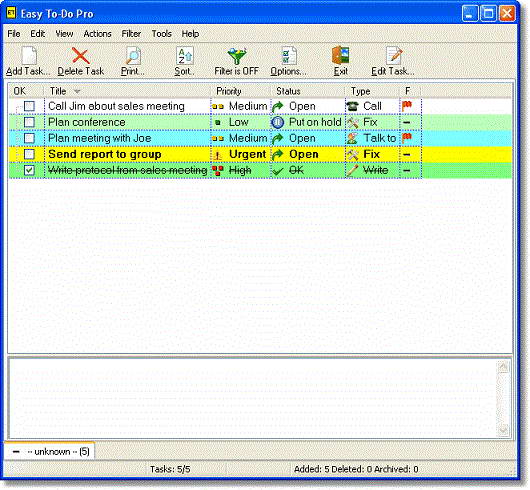Click the green arrow icon in Call Jim row

[278, 106]
